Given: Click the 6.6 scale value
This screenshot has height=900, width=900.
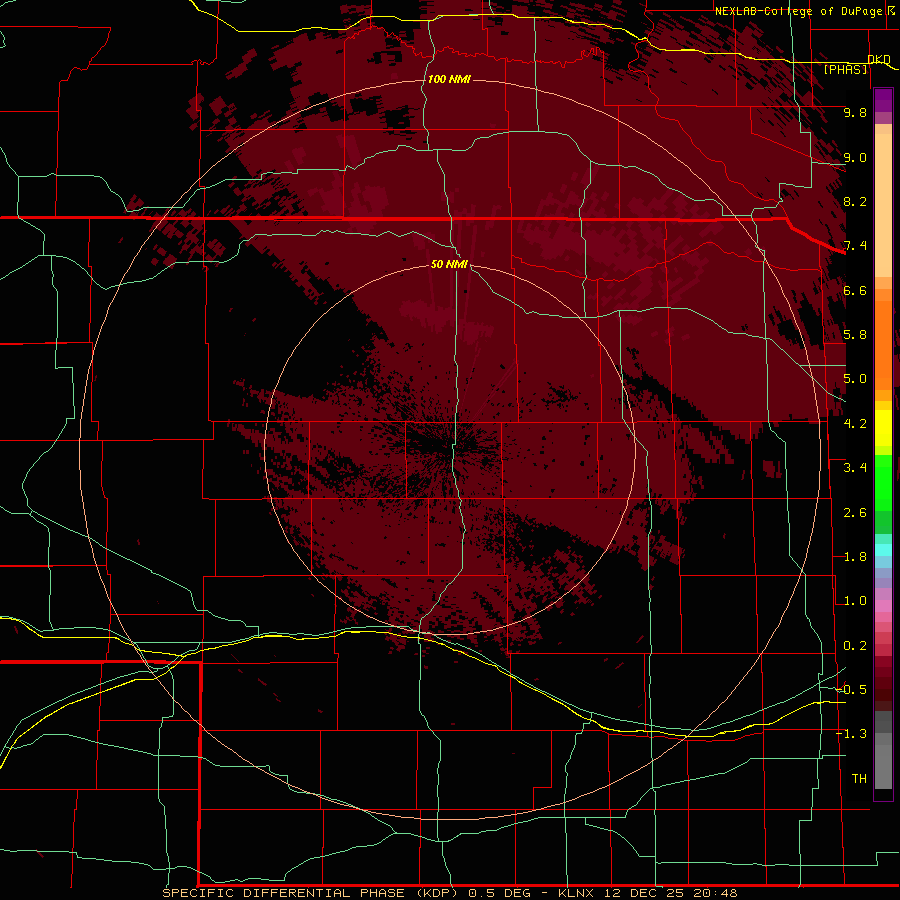Looking at the screenshot, I should pyautogui.click(x=855, y=290).
